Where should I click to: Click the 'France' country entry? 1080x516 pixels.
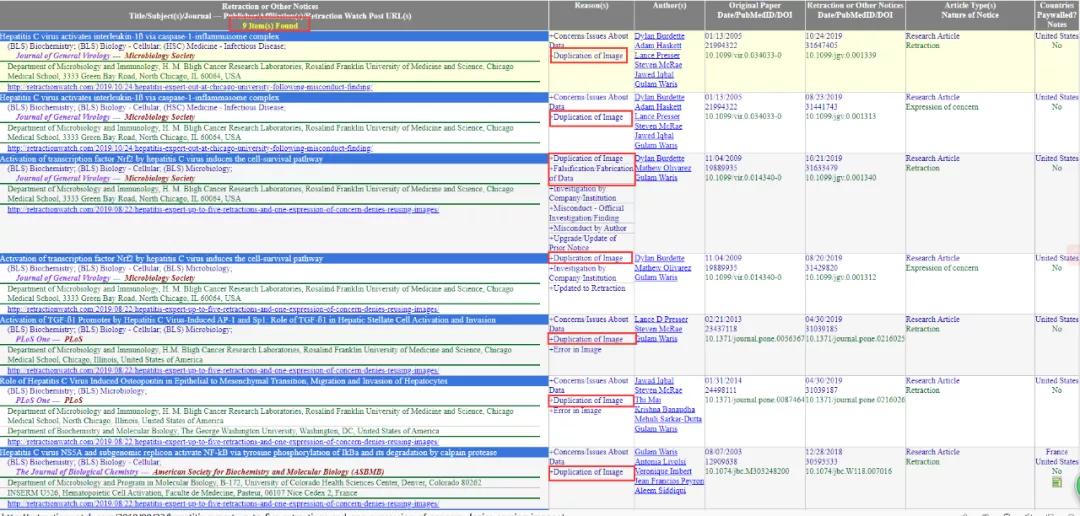(x=1057, y=453)
